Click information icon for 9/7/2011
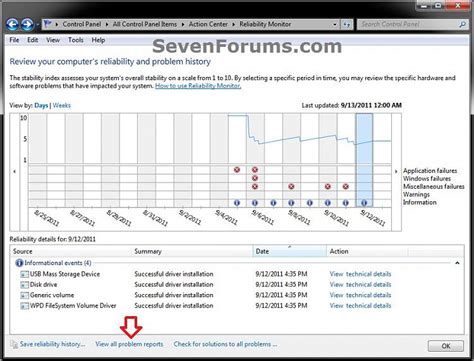This screenshot has height=361, width=474. point(273,203)
